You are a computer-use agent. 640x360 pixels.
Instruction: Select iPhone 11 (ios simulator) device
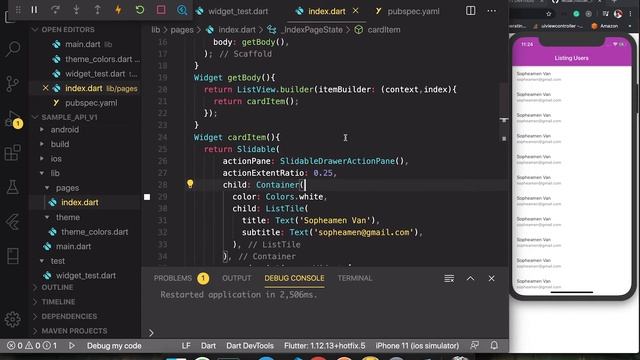click(x=417, y=346)
